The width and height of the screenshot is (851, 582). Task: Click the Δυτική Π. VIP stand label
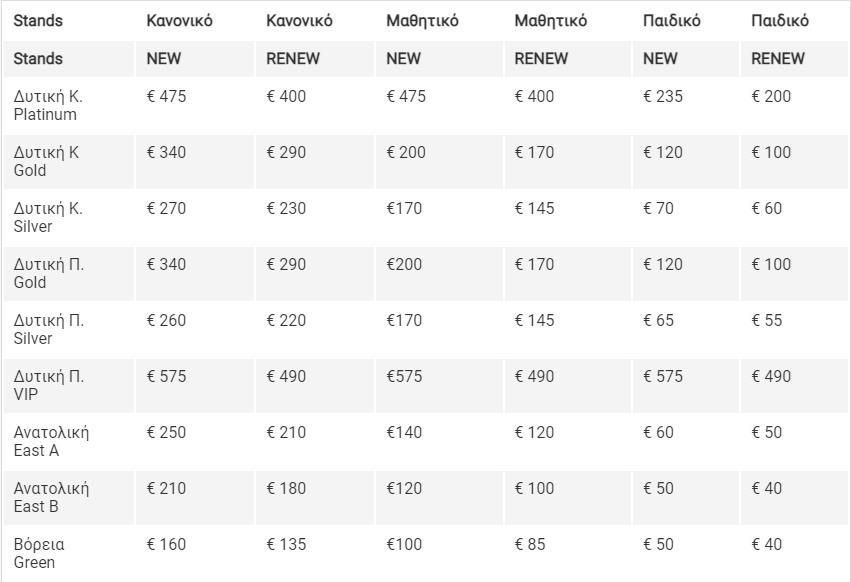48,385
